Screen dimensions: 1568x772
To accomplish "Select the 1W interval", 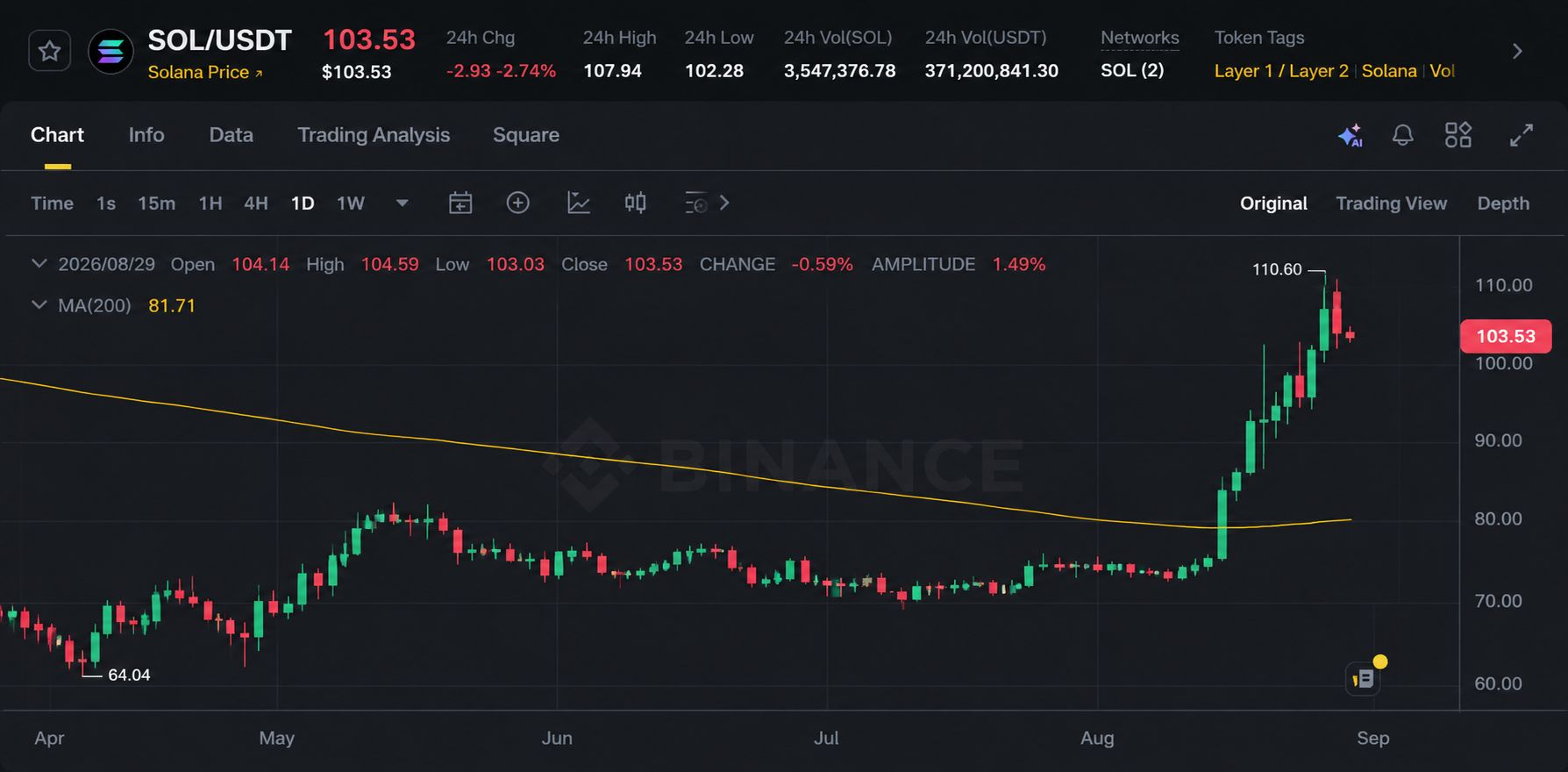I will [351, 204].
